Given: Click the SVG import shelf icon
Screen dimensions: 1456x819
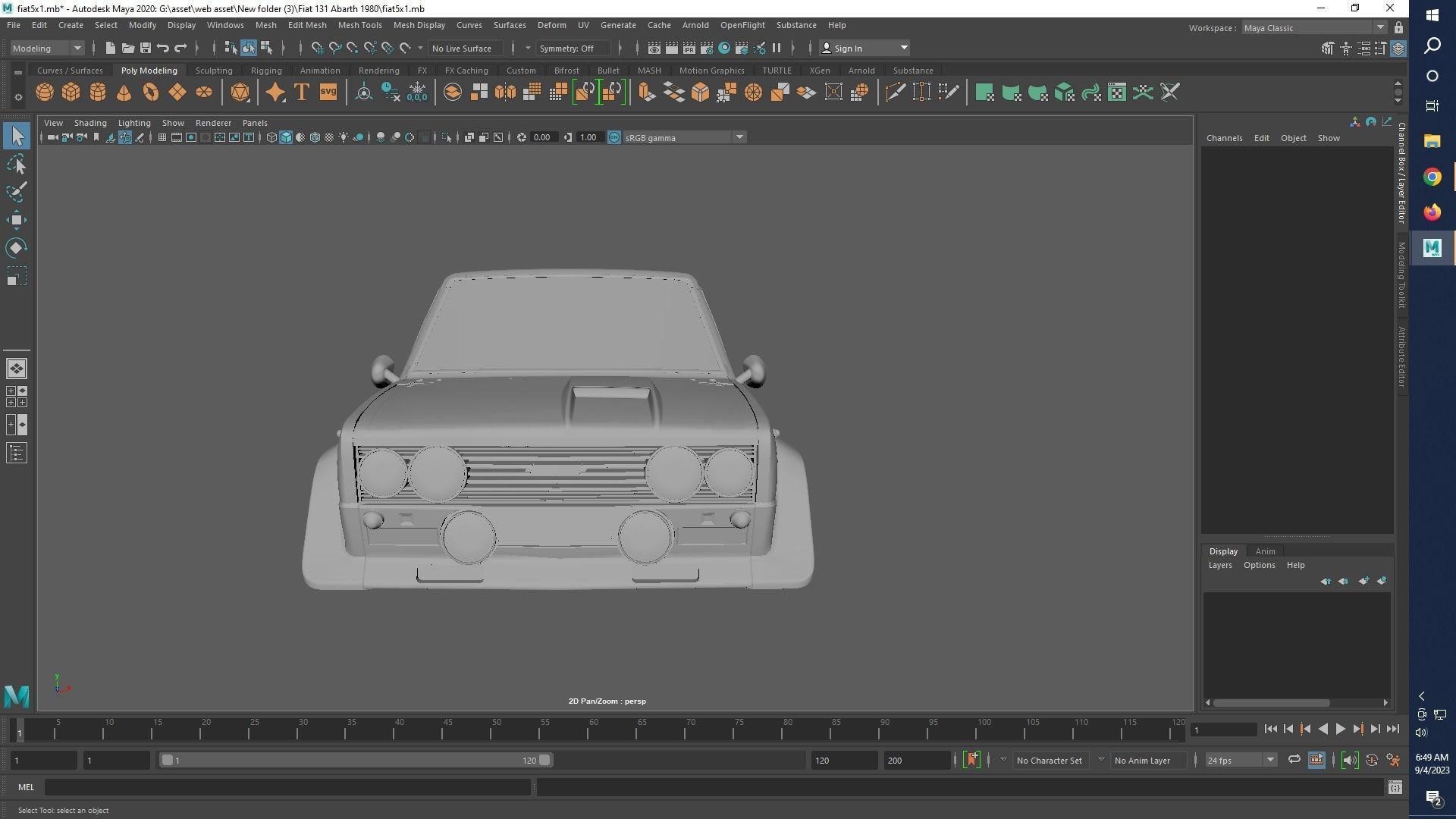Looking at the screenshot, I should tap(328, 93).
